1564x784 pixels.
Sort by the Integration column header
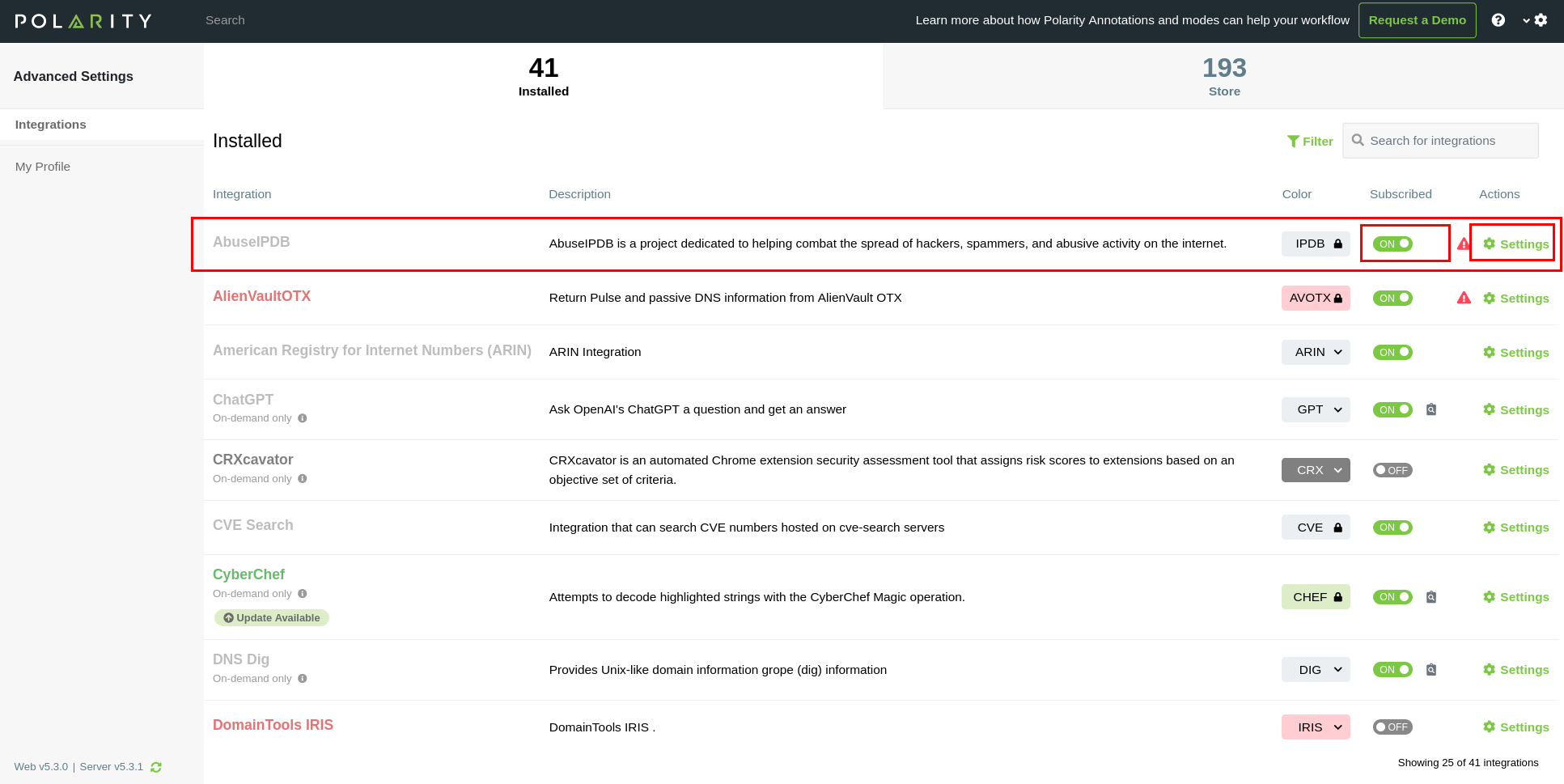(x=242, y=194)
